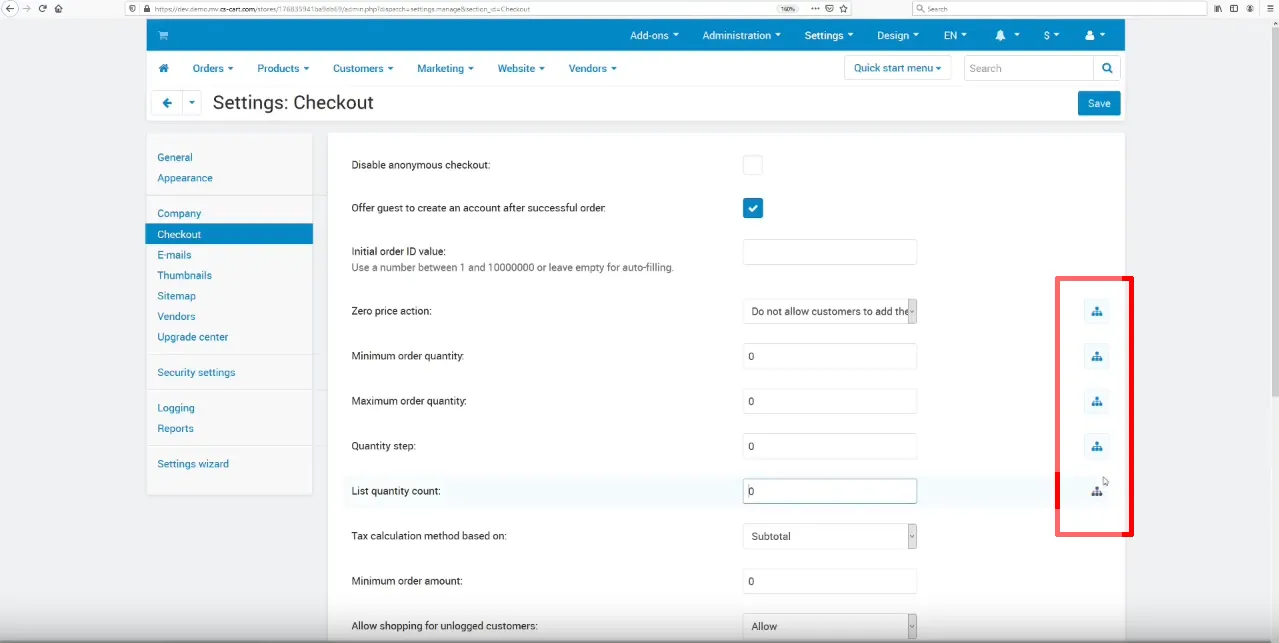The height and width of the screenshot is (643, 1279).
Task: Click the Quantity step input field
Action: 830,446
